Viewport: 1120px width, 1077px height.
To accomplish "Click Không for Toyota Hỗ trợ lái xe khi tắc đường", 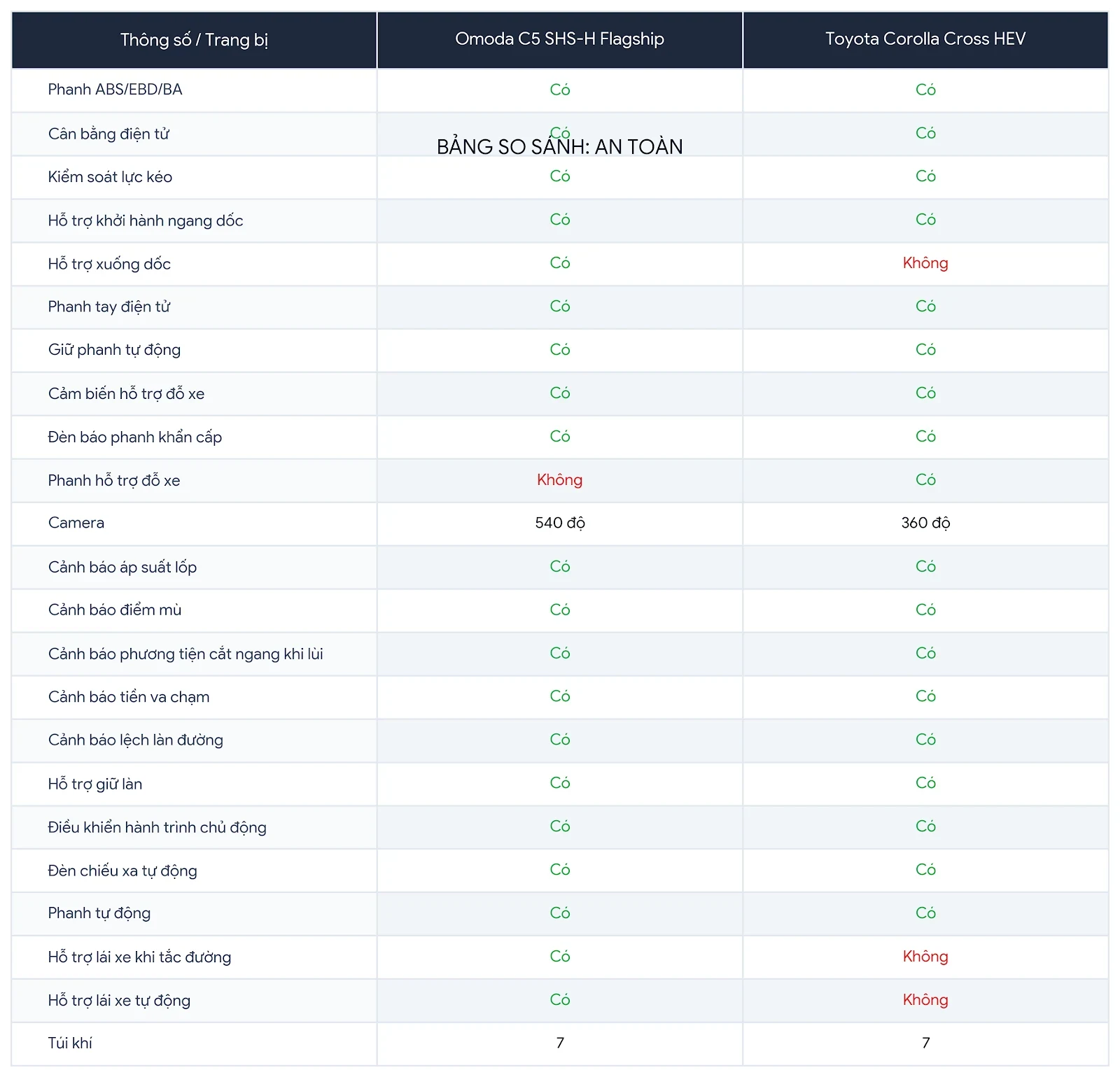I will pyautogui.click(x=925, y=957).
